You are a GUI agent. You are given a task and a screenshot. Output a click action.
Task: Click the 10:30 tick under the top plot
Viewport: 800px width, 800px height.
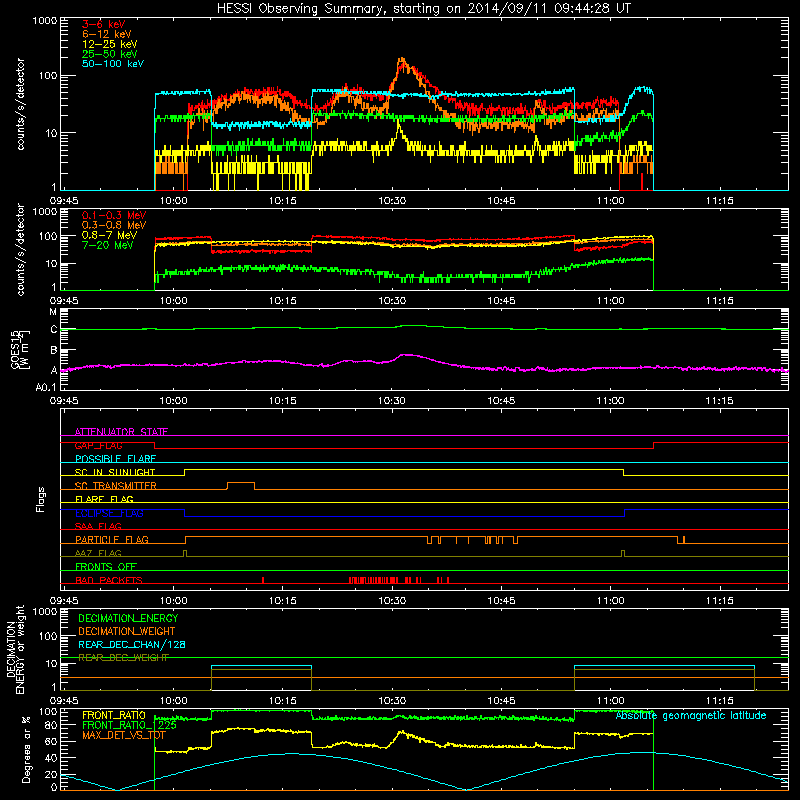(392, 201)
